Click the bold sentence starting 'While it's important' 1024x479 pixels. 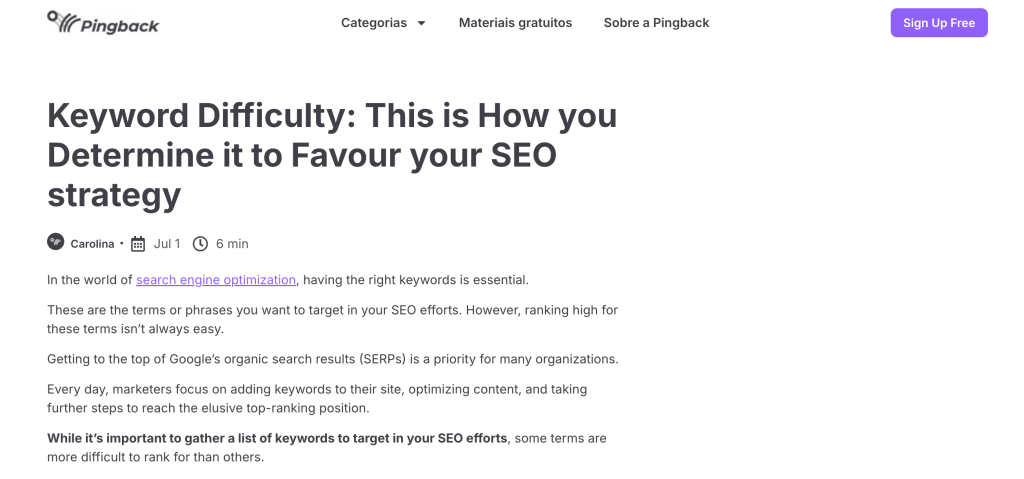click(277, 438)
